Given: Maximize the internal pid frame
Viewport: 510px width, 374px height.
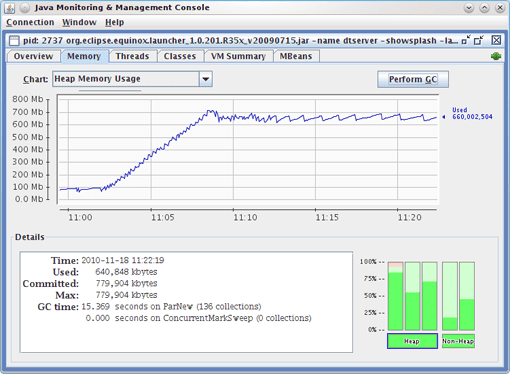Looking at the screenshot, I should coord(479,40).
